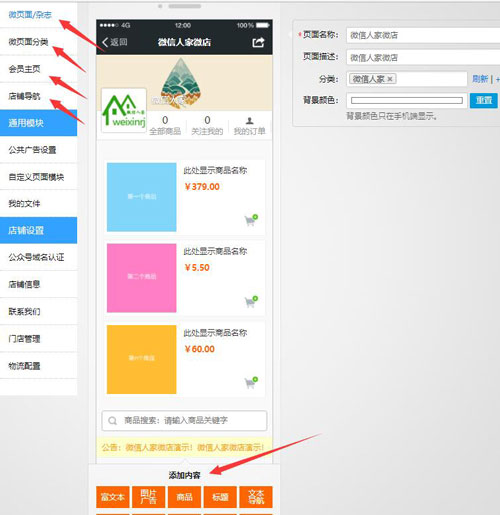Click the water-drop mountain banner image

click(180, 83)
